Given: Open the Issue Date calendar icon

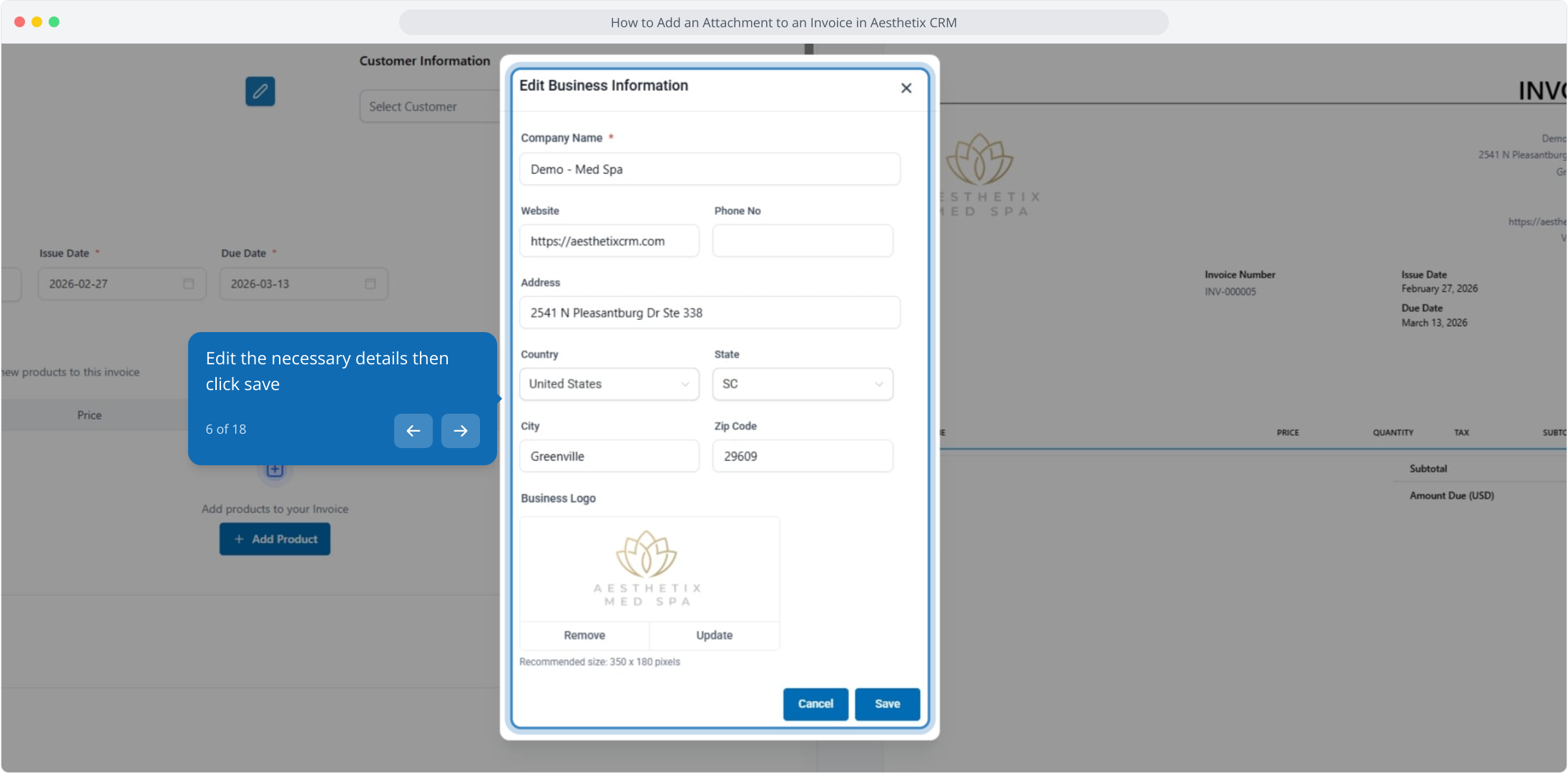Looking at the screenshot, I should point(188,284).
